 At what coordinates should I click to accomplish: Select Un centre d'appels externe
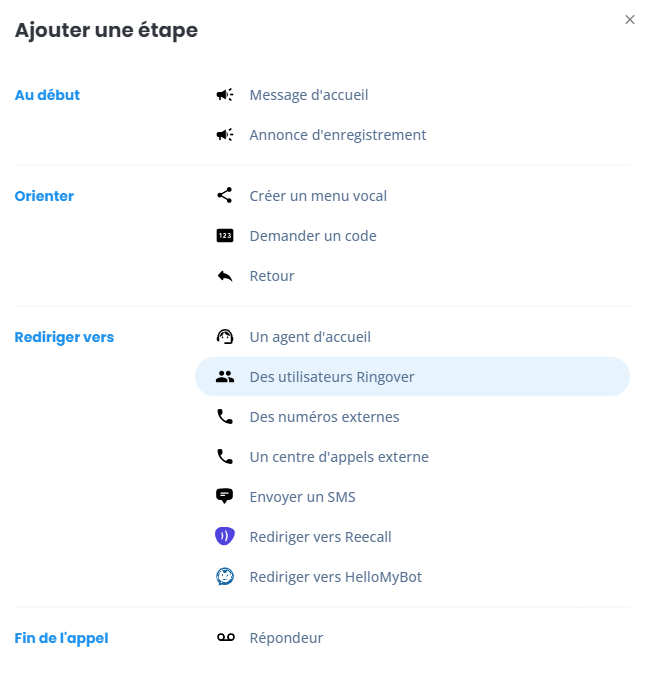coord(412,456)
